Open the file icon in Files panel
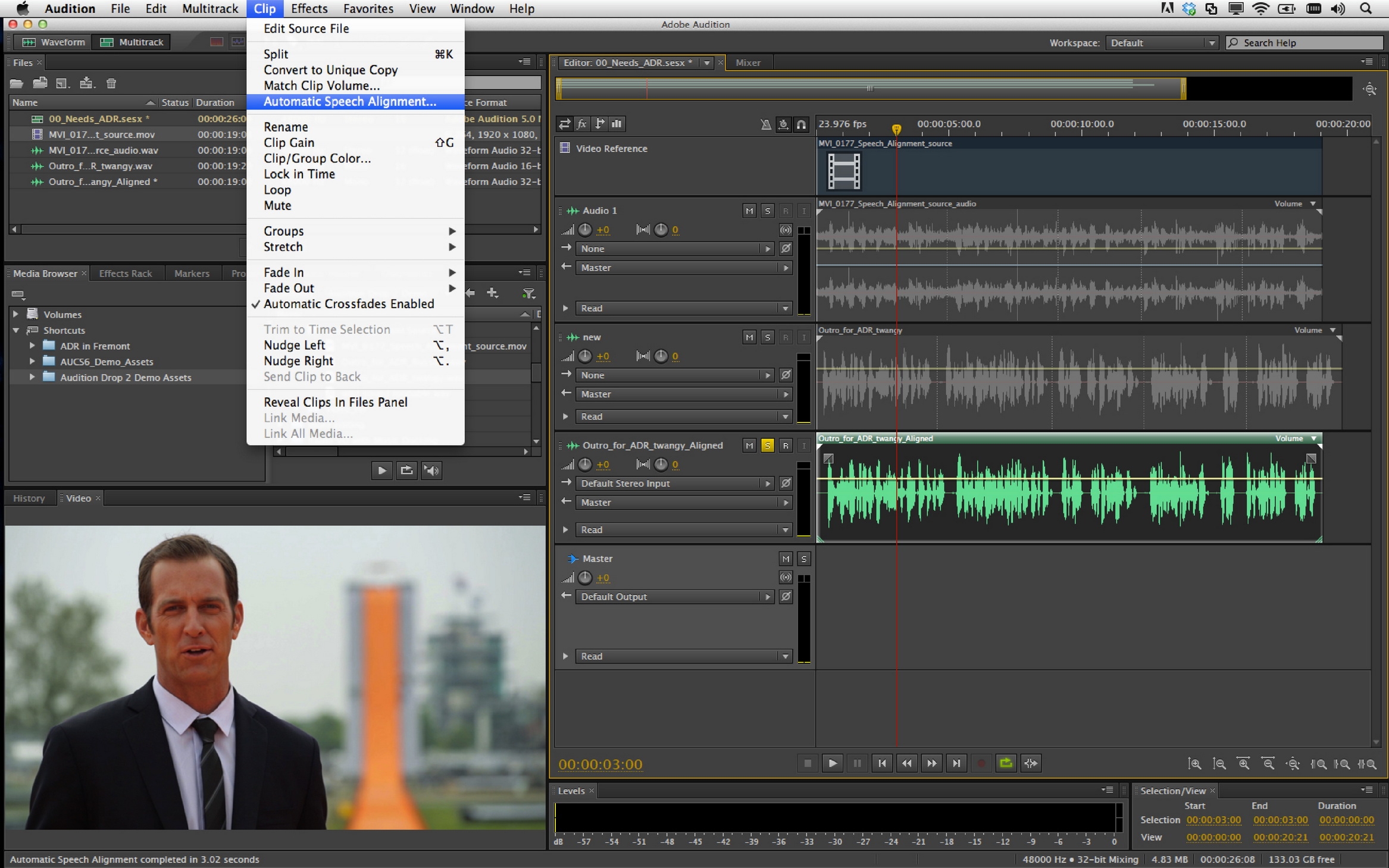 [x=17, y=83]
